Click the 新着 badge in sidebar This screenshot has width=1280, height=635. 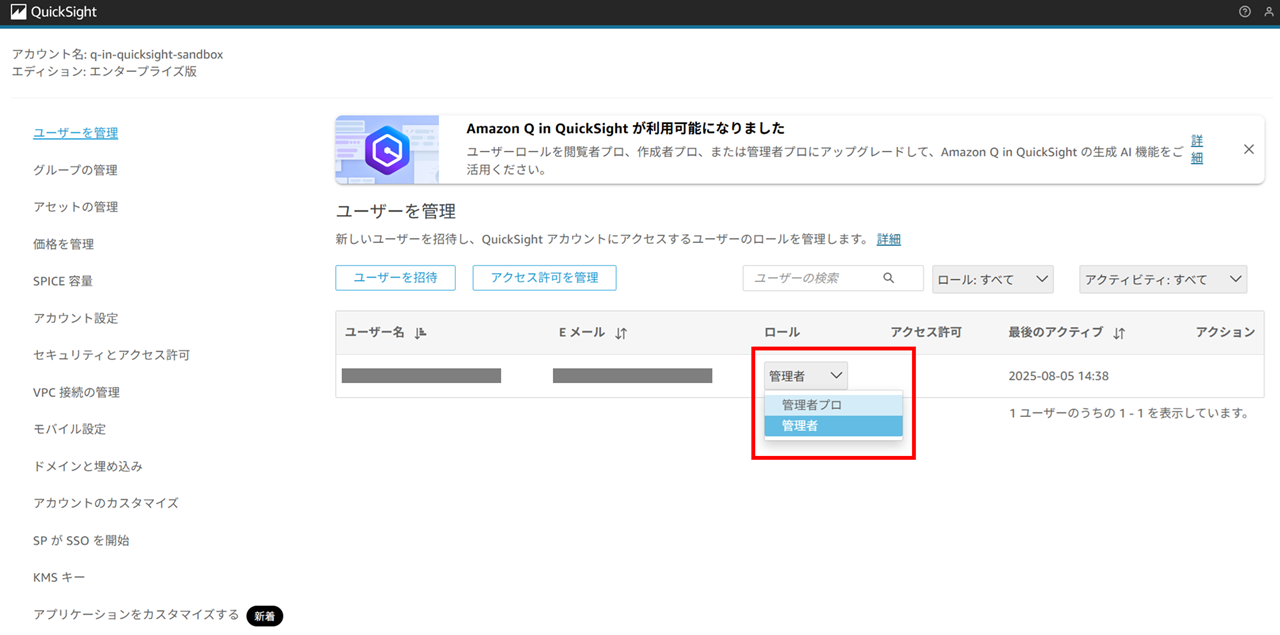pos(265,616)
